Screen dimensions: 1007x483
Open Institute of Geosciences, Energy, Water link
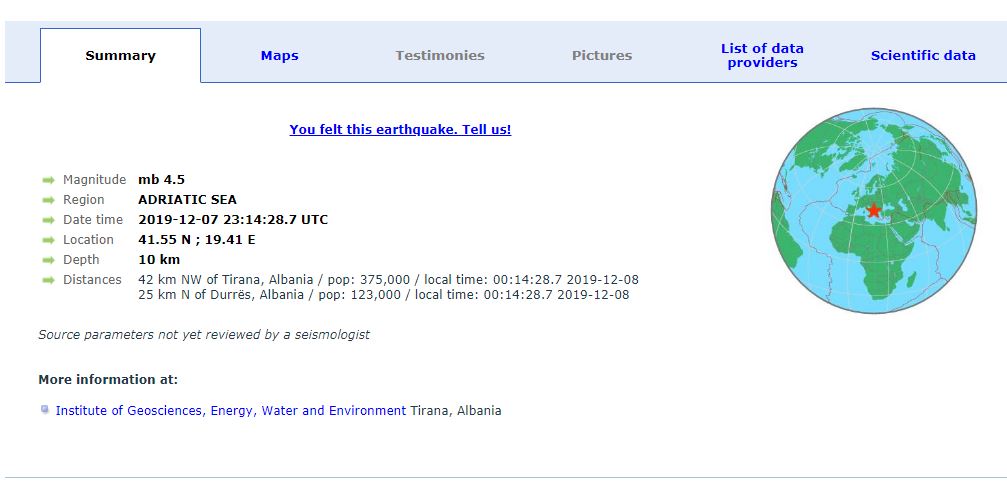231,411
